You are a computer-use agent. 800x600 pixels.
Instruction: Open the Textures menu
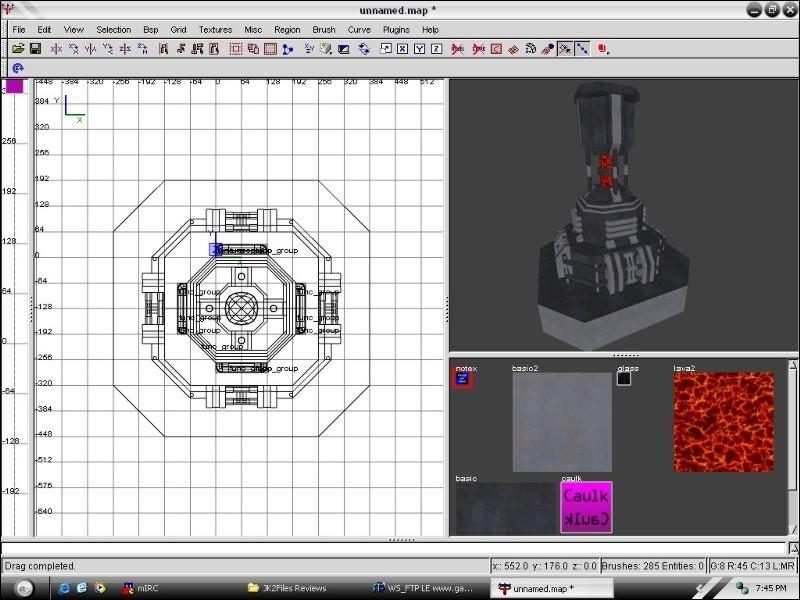[x=214, y=30]
